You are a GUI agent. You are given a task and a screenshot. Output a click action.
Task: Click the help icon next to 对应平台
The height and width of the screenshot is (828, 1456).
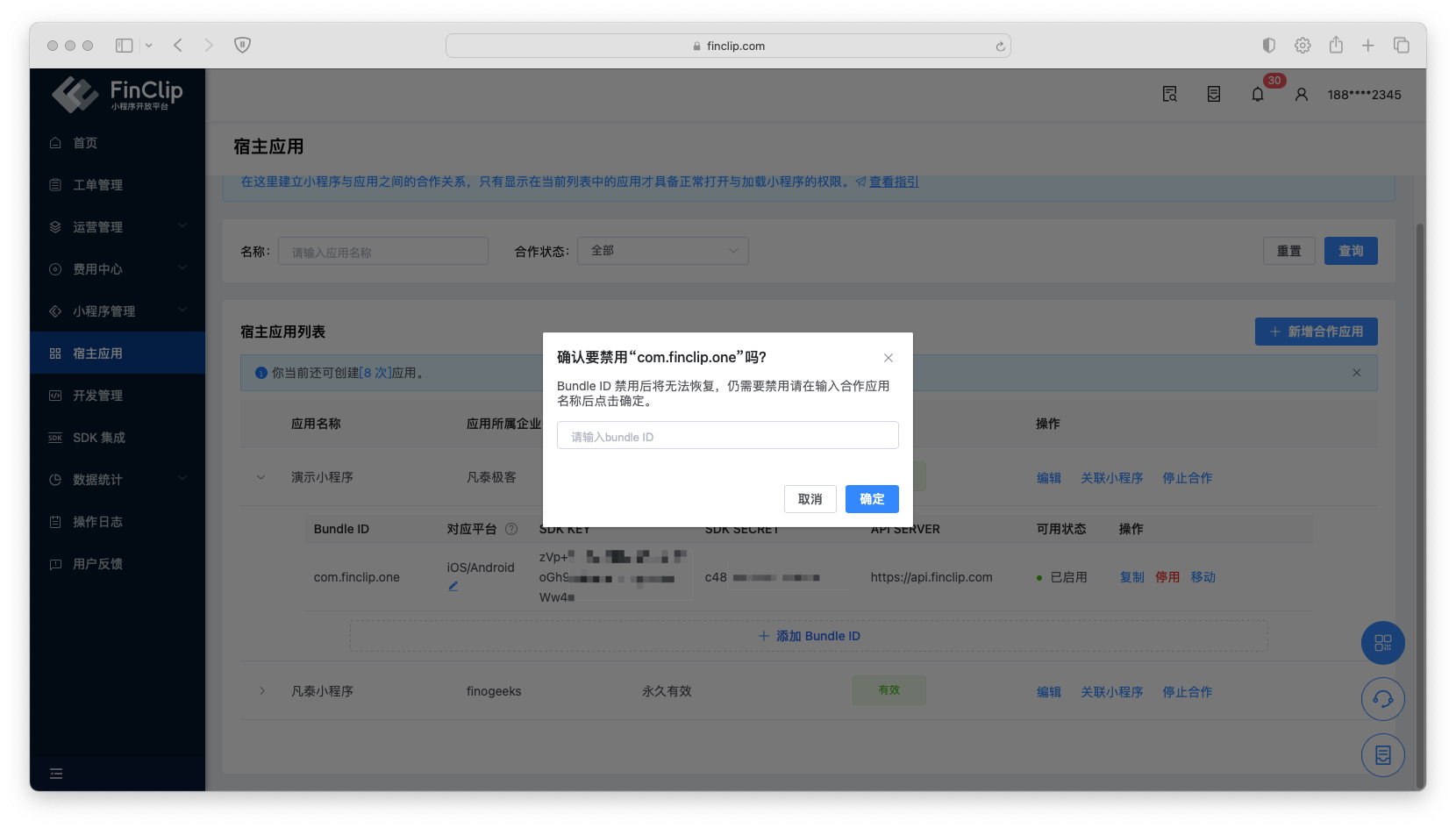(511, 529)
